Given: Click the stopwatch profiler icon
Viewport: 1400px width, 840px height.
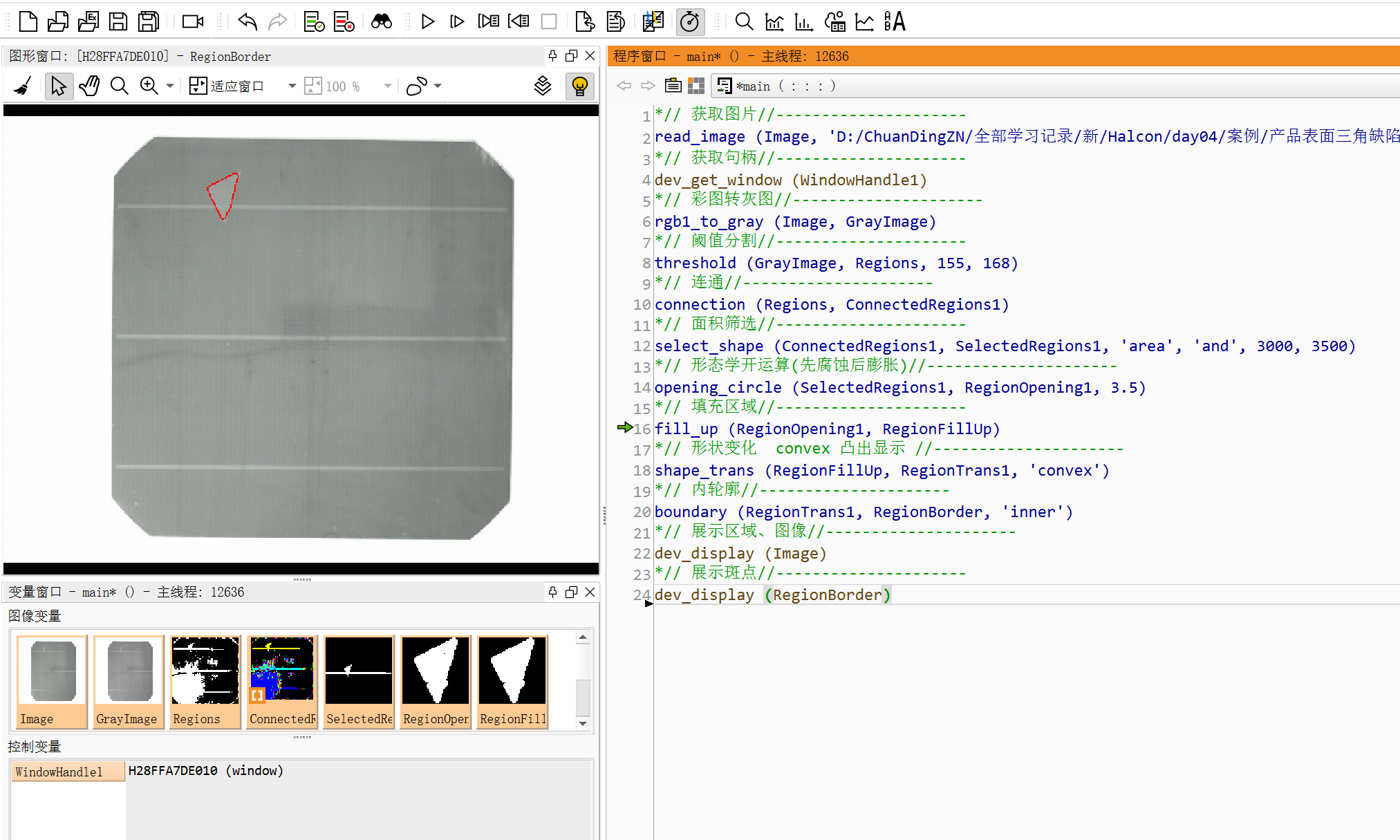Looking at the screenshot, I should [x=689, y=21].
